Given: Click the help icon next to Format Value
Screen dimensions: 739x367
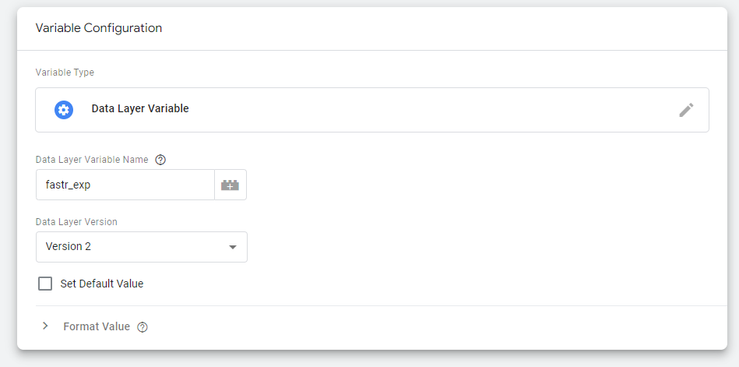Looking at the screenshot, I should 142,327.
